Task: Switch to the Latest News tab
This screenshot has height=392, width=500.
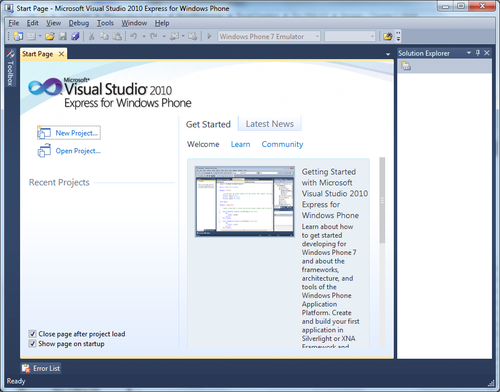Action: [270, 124]
